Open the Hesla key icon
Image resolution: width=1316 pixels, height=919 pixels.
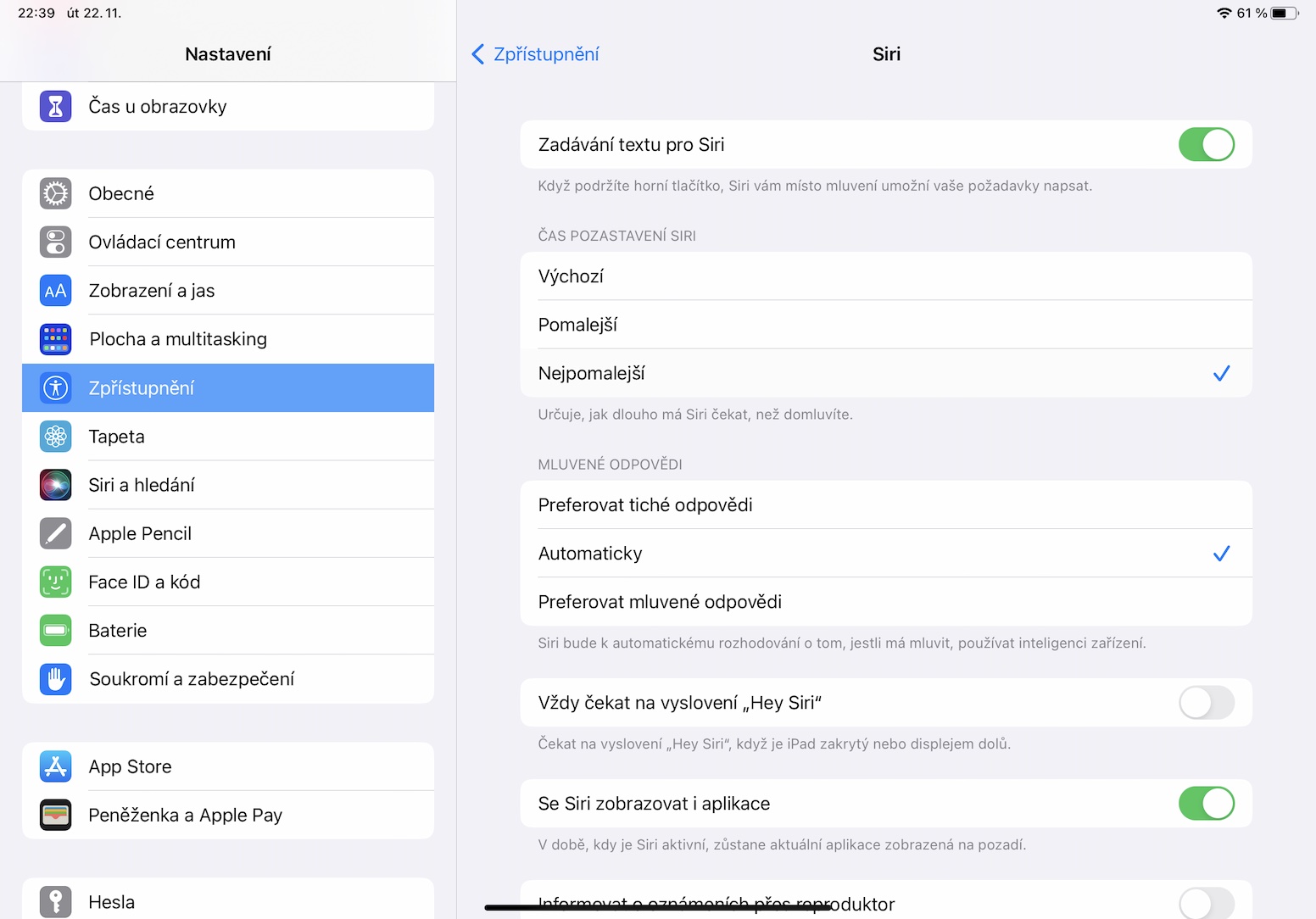pyautogui.click(x=55, y=901)
